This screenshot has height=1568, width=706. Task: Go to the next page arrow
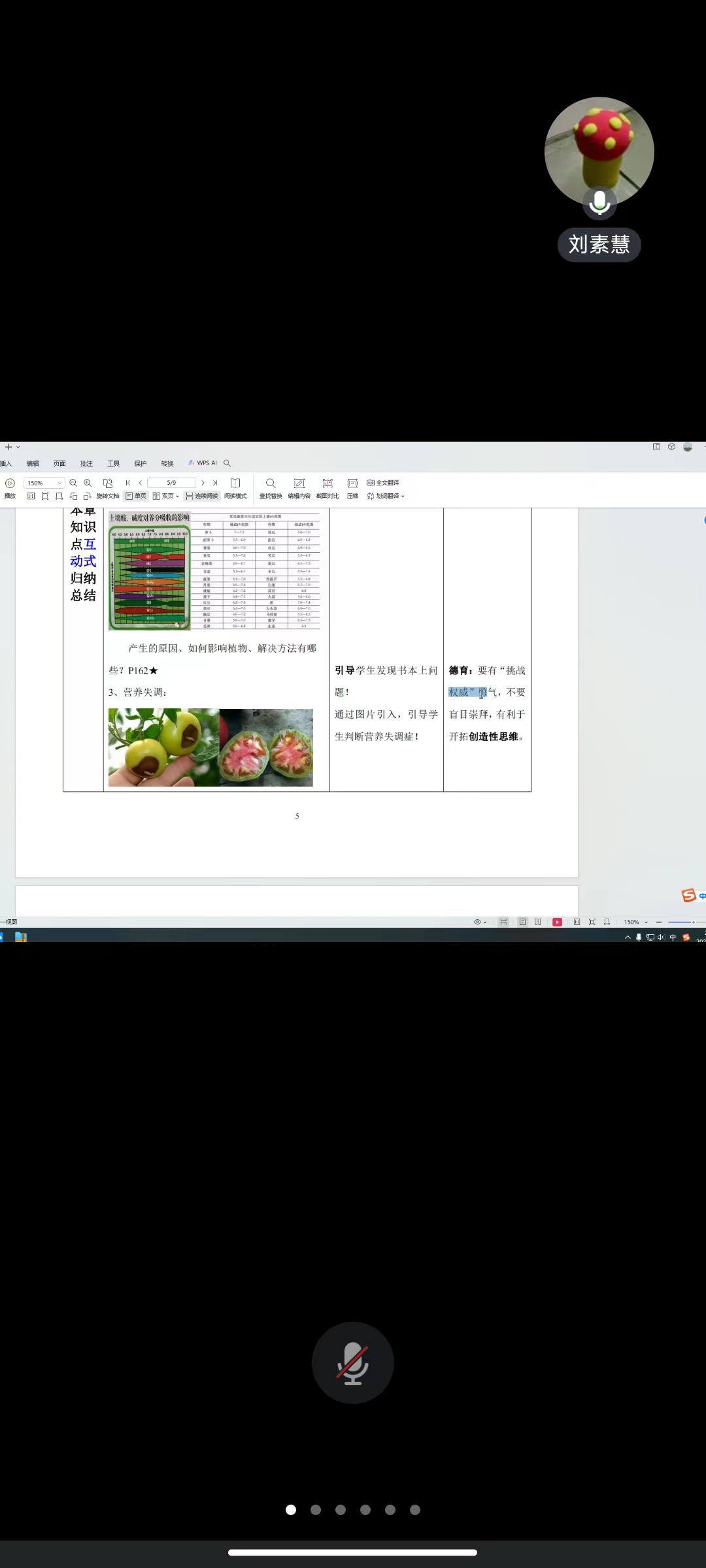(x=203, y=483)
